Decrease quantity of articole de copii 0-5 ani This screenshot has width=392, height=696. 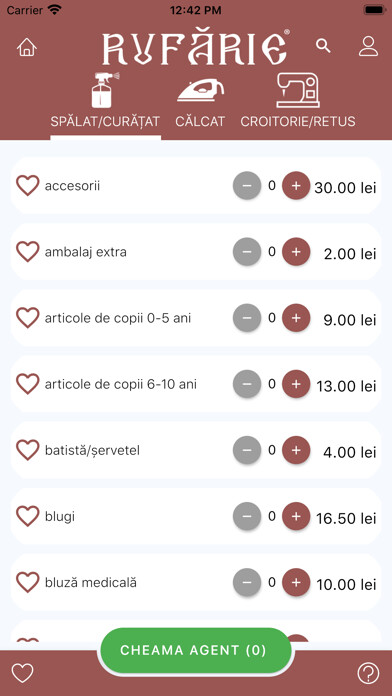pyautogui.click(x=247, y=318)
